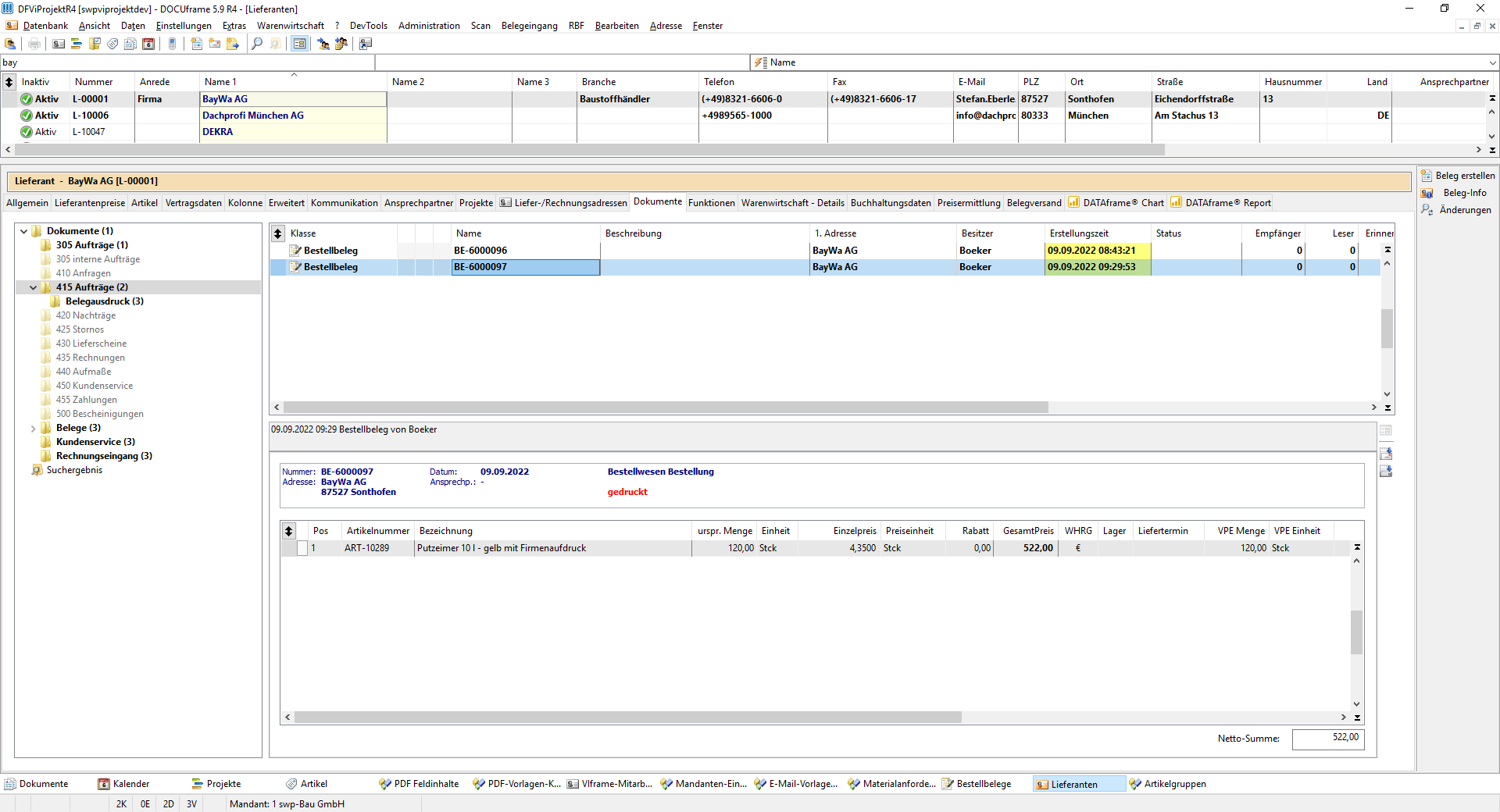Image resolution: width=1500 pixels, height=812 pixels.
Task: Collapse the 415 Aufträge (2) node
Action: [x=33, y=287]
